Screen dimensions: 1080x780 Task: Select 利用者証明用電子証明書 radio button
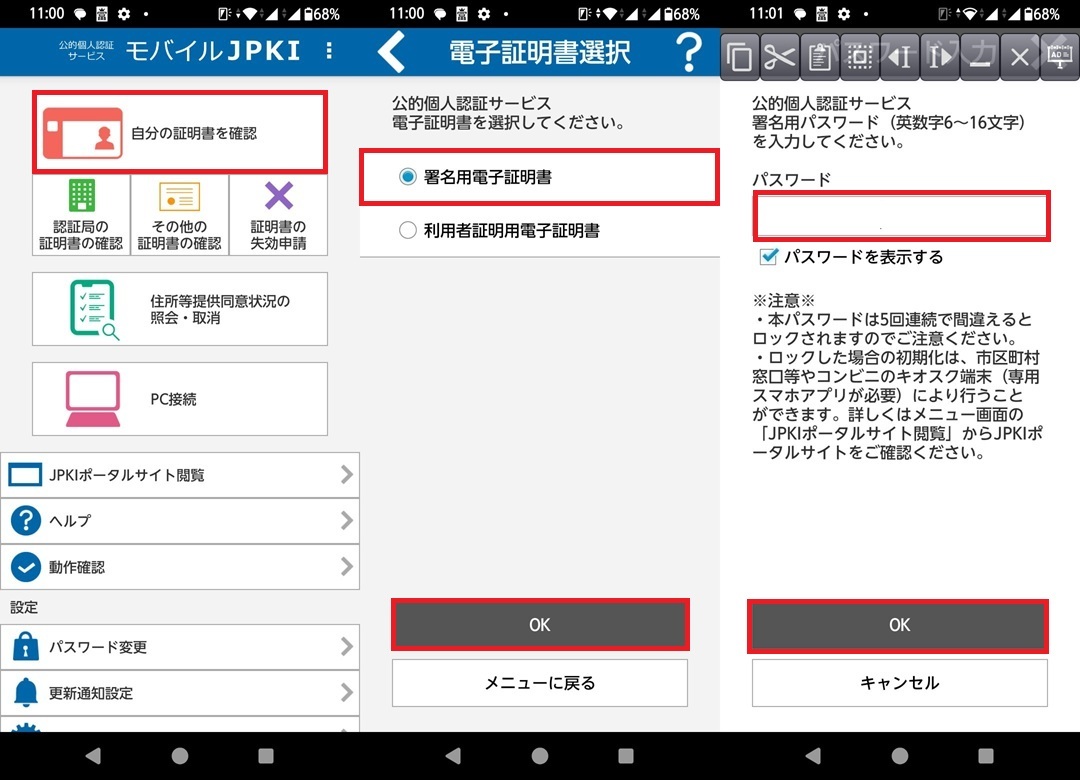pyautogui.click(x=408, y=231)
